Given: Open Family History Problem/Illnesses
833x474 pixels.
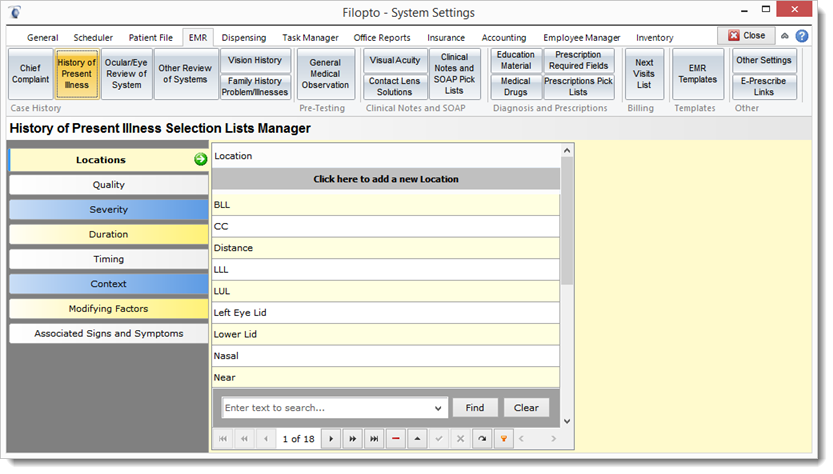Looking at the screenshot, I should (255, 87).
